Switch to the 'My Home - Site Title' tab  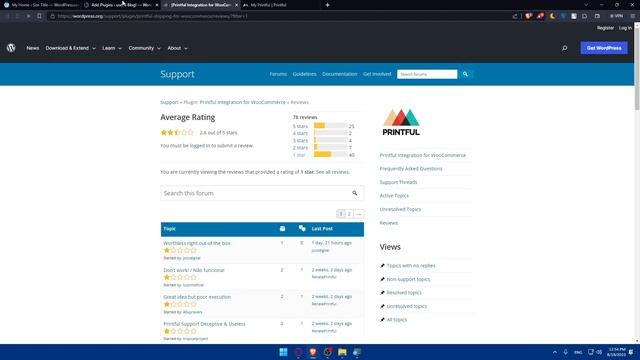[41, 5]
